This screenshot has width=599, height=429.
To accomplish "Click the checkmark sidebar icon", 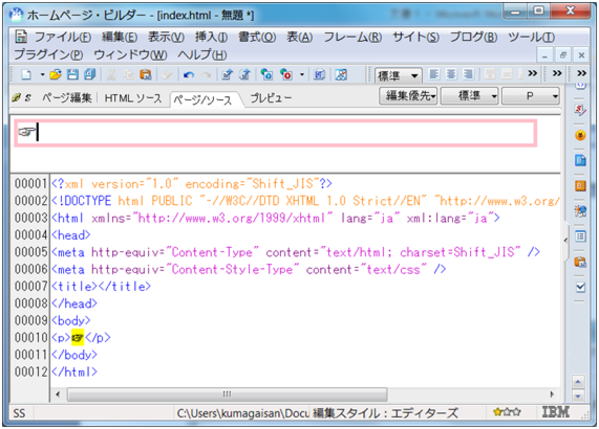I will [580, 287].
